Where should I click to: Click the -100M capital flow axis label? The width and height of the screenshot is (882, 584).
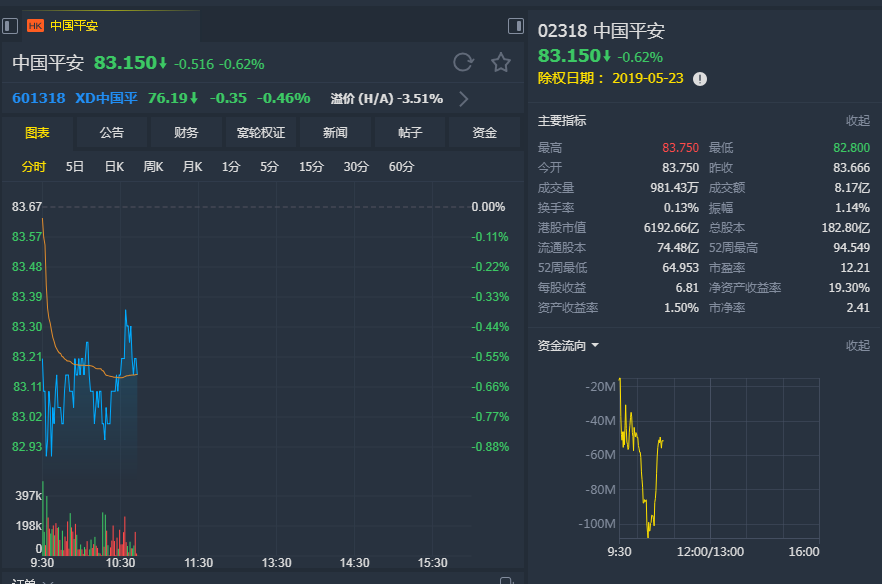[597, 524]
